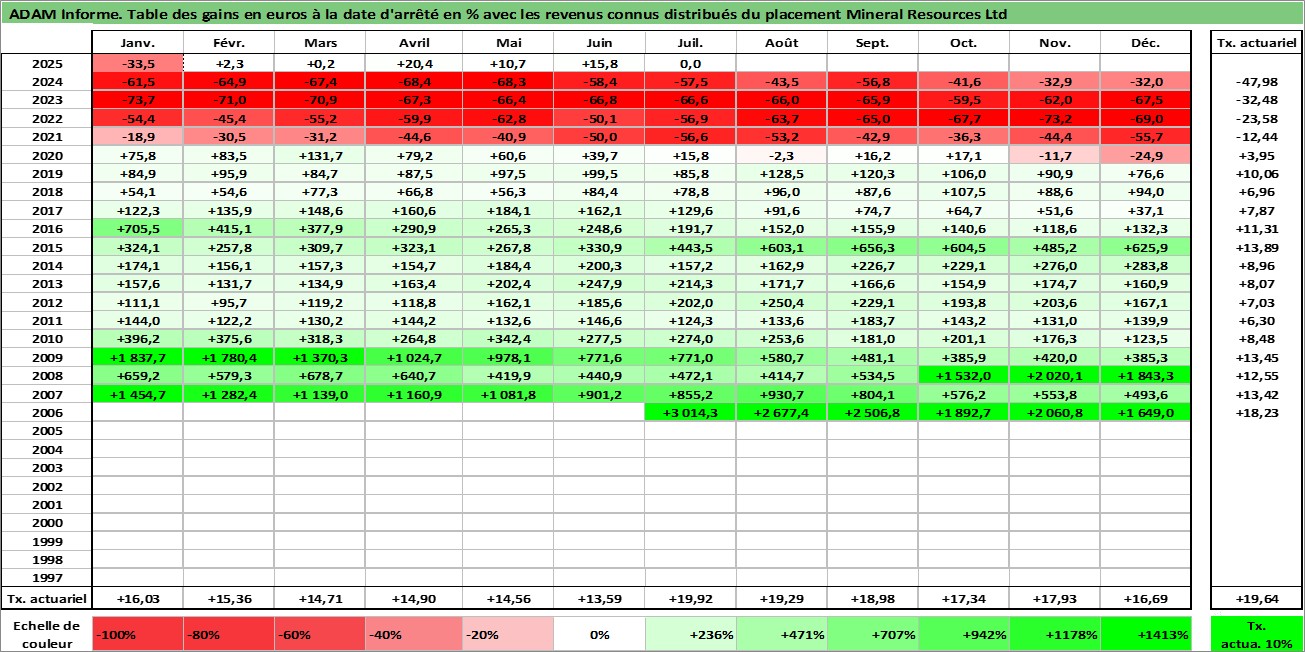1305x652 pixels.
Task: Select the +2 677,4 cell in 2006
Action: (x=782, y=412)
